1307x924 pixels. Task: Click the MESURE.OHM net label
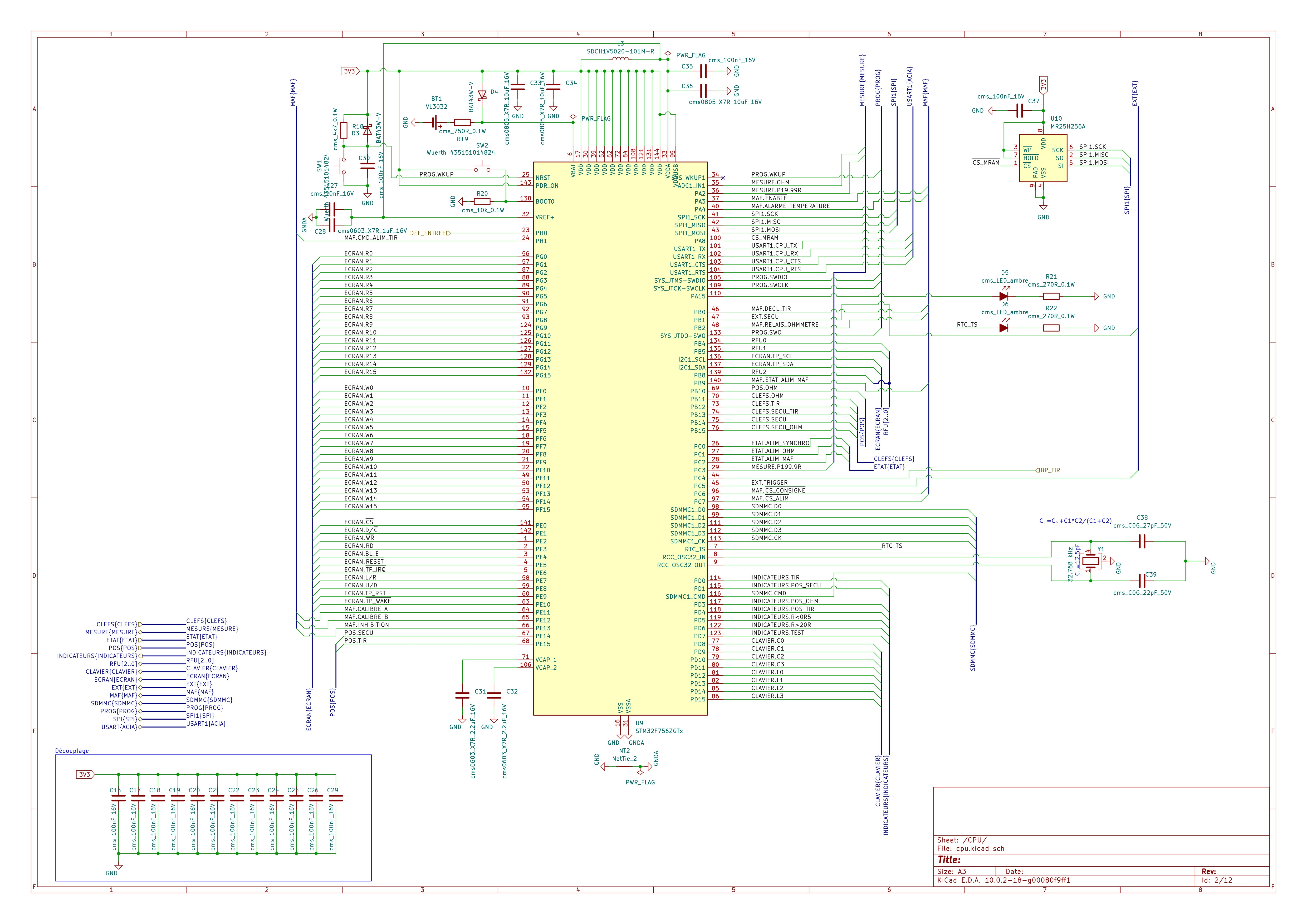[770, 182]
